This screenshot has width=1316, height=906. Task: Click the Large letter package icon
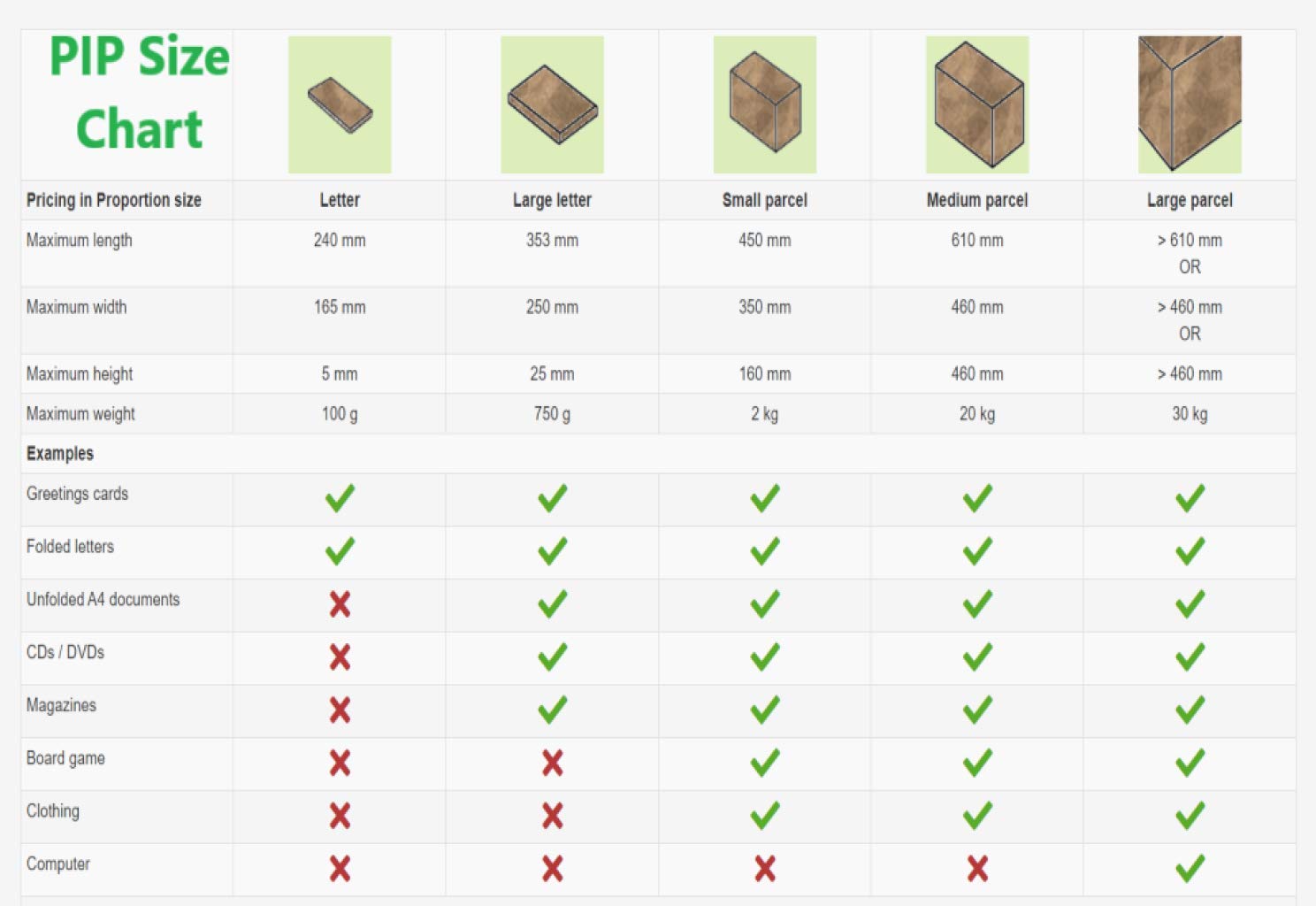tap(552, 105)
